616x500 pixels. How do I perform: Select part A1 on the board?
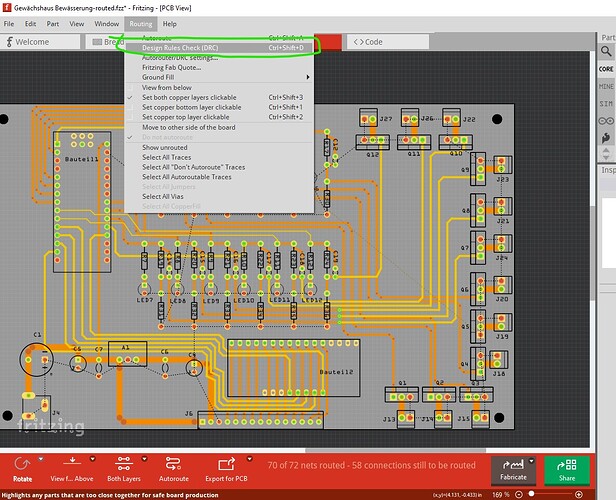(x=127, y=353)
